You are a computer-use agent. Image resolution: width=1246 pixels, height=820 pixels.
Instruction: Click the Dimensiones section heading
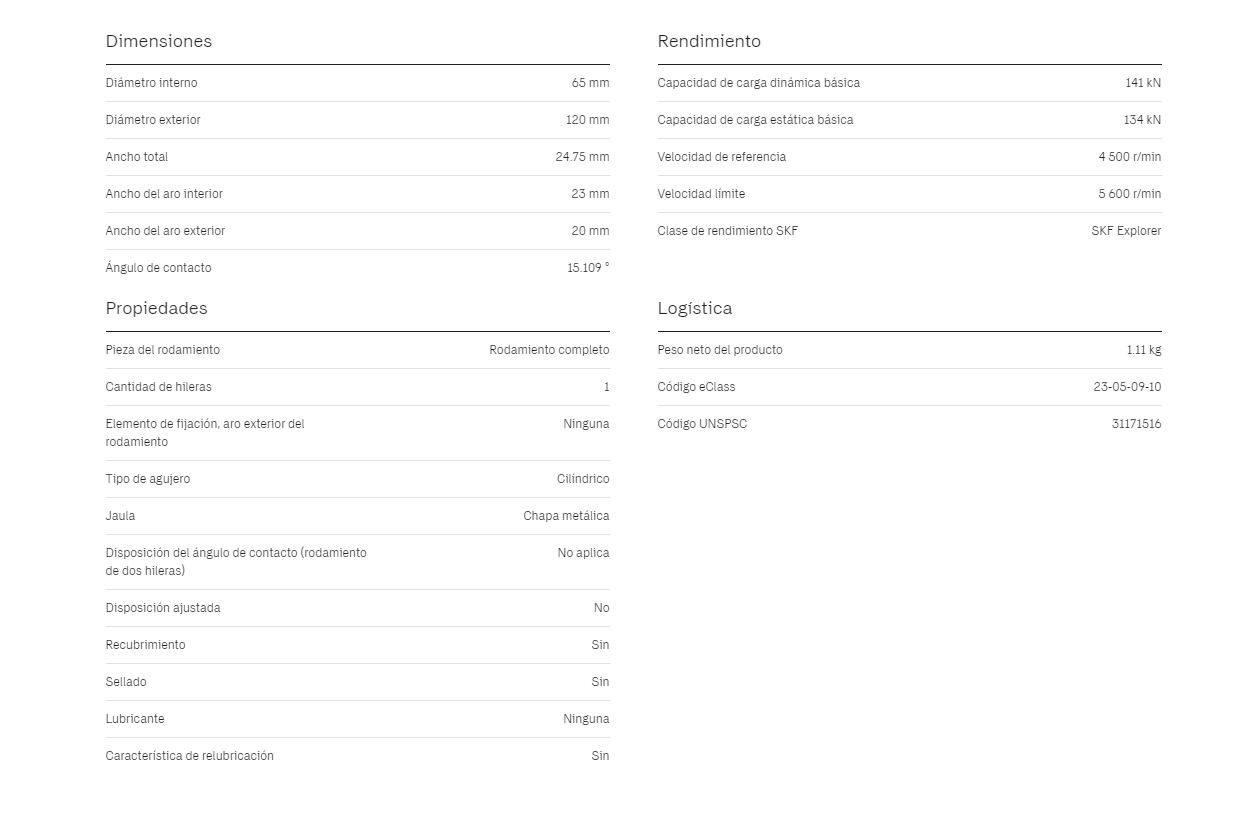tap(159, 41)
